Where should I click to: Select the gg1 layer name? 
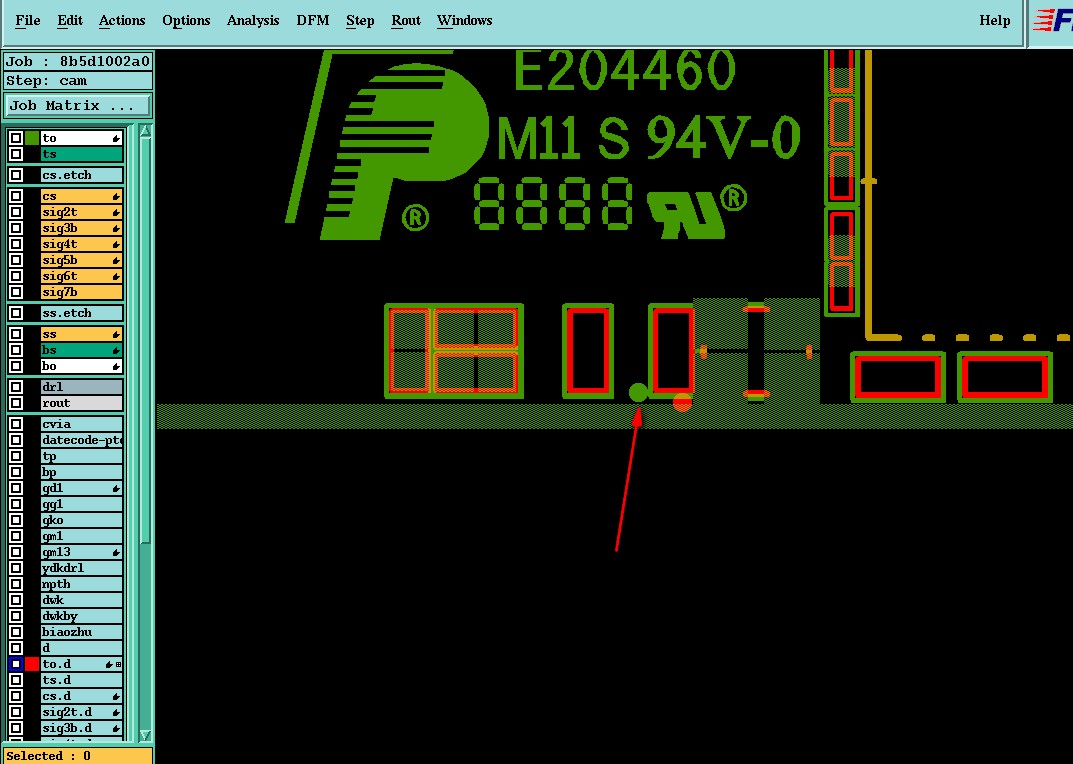(x=81, y=505)
